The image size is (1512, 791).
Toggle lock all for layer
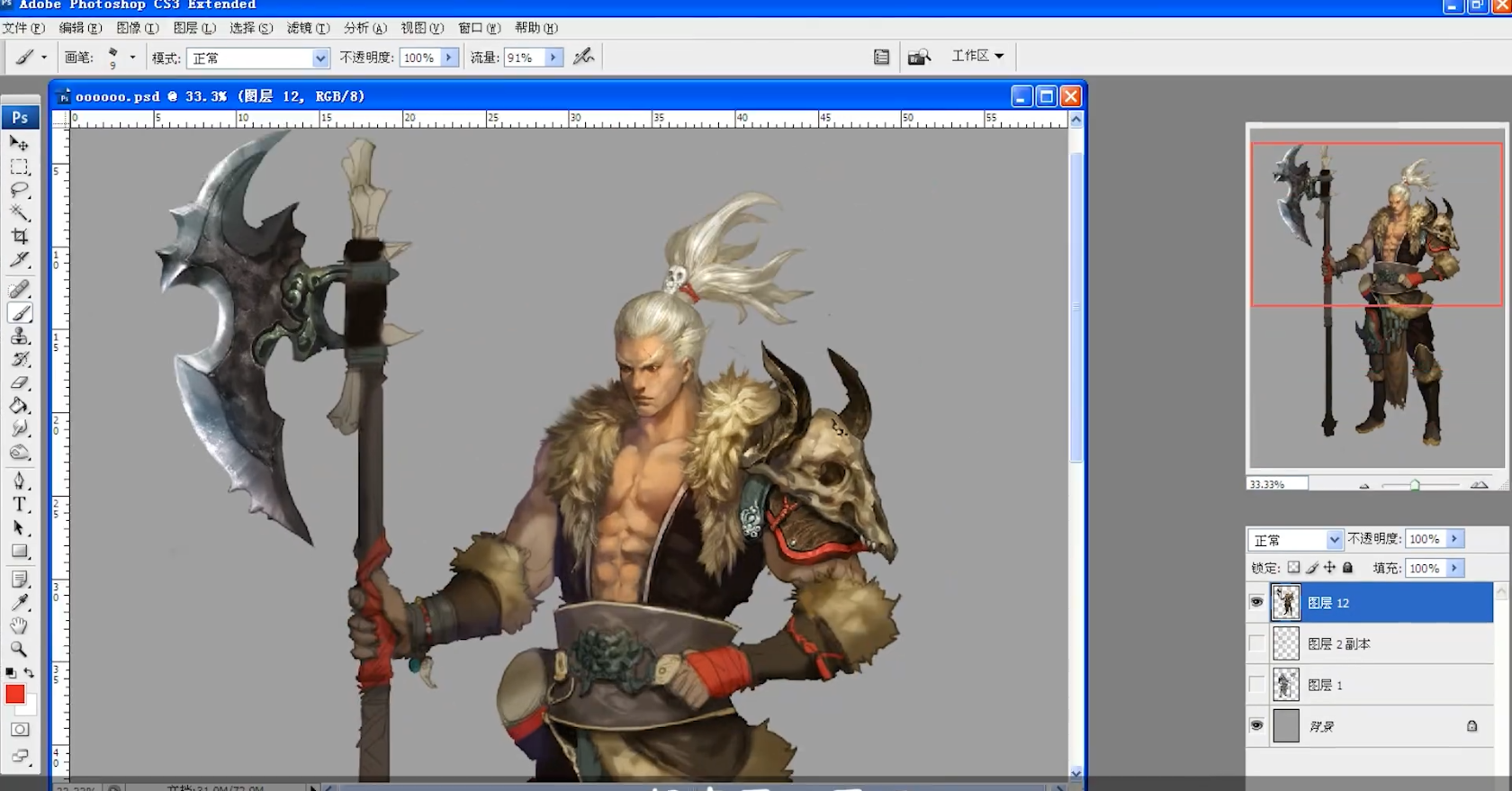pos(1347,568)
